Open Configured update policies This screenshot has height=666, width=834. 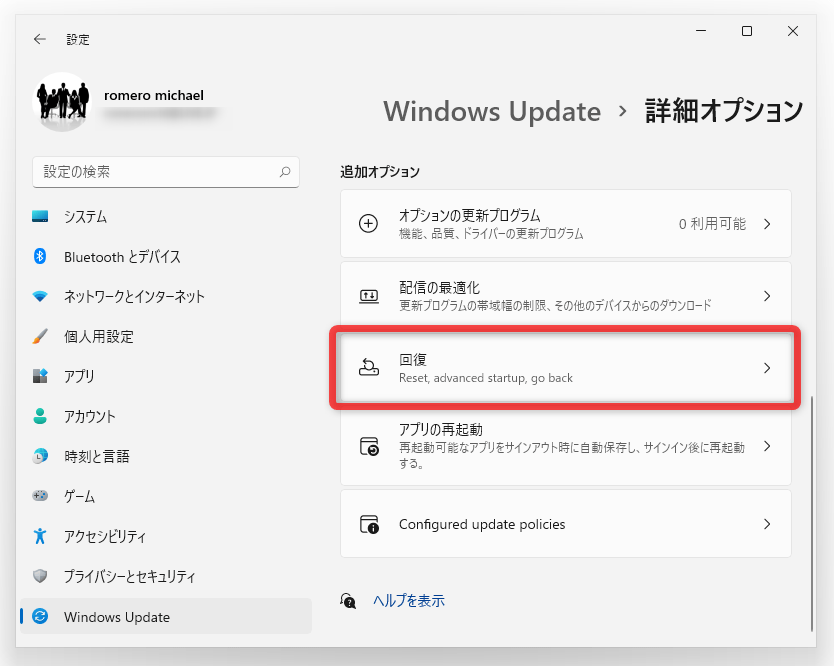[x=566, y=523]
